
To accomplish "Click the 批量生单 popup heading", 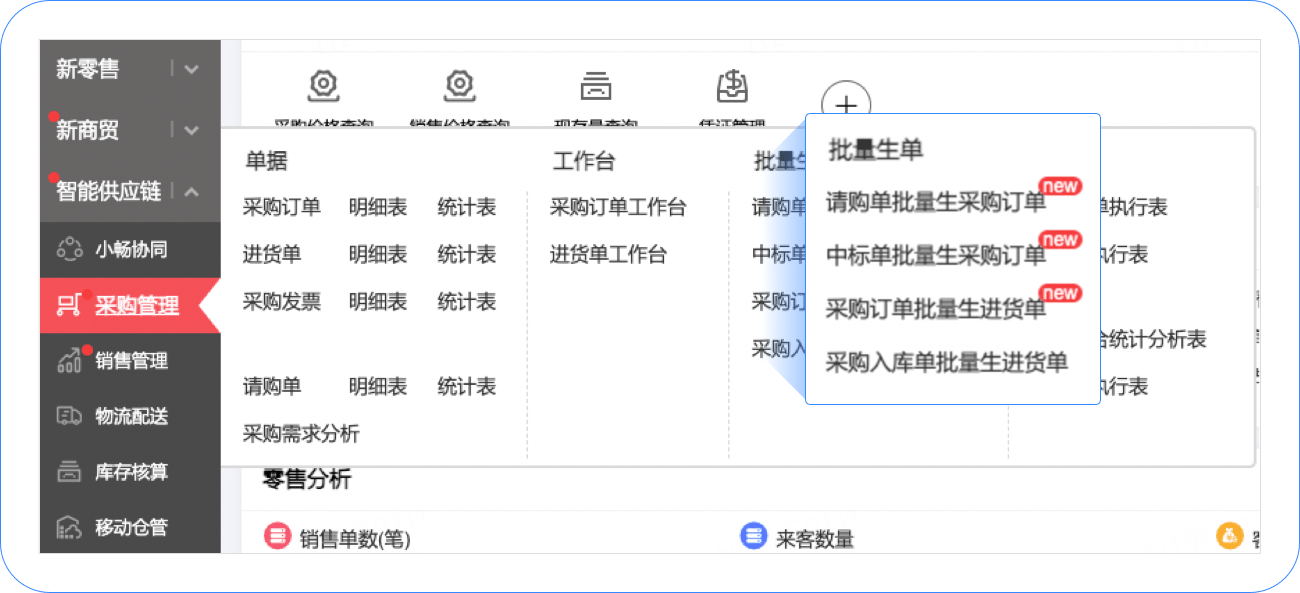I will (876, 150).
